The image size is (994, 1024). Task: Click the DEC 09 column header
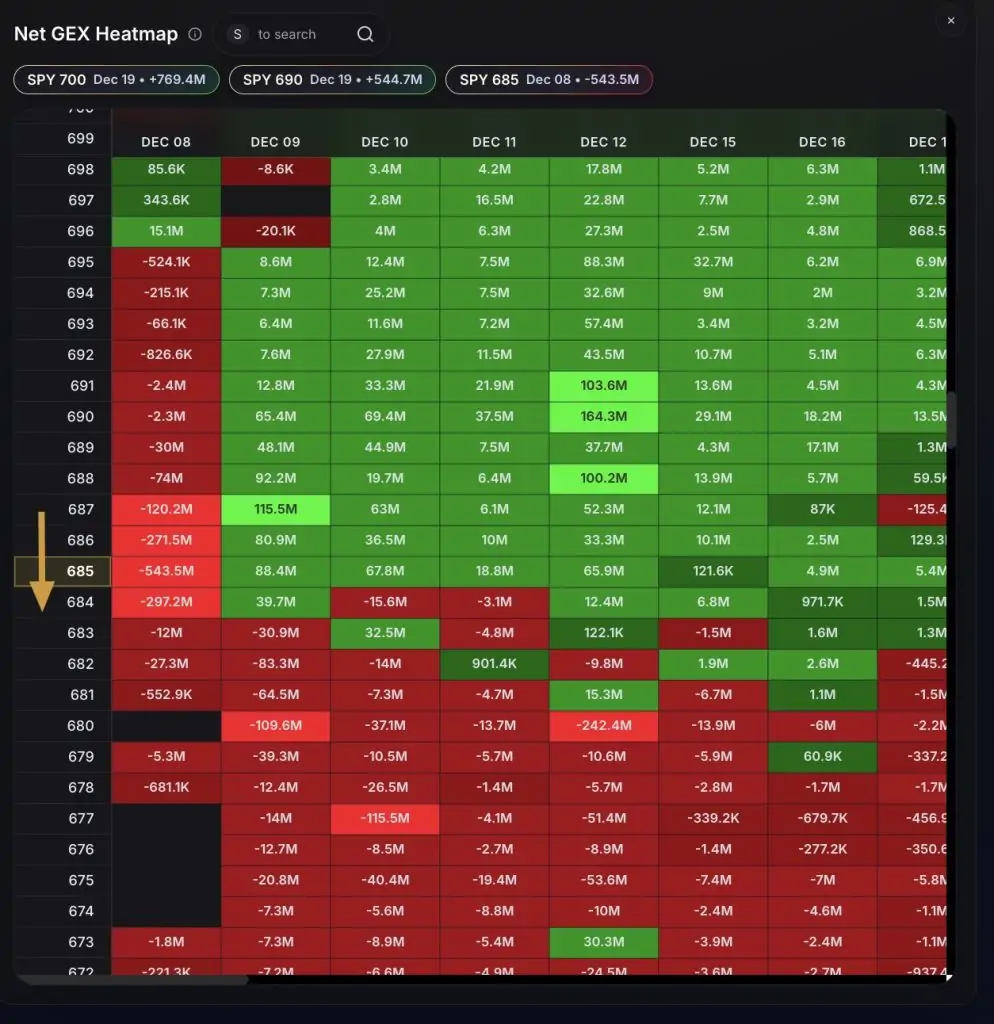click(276, 142)
